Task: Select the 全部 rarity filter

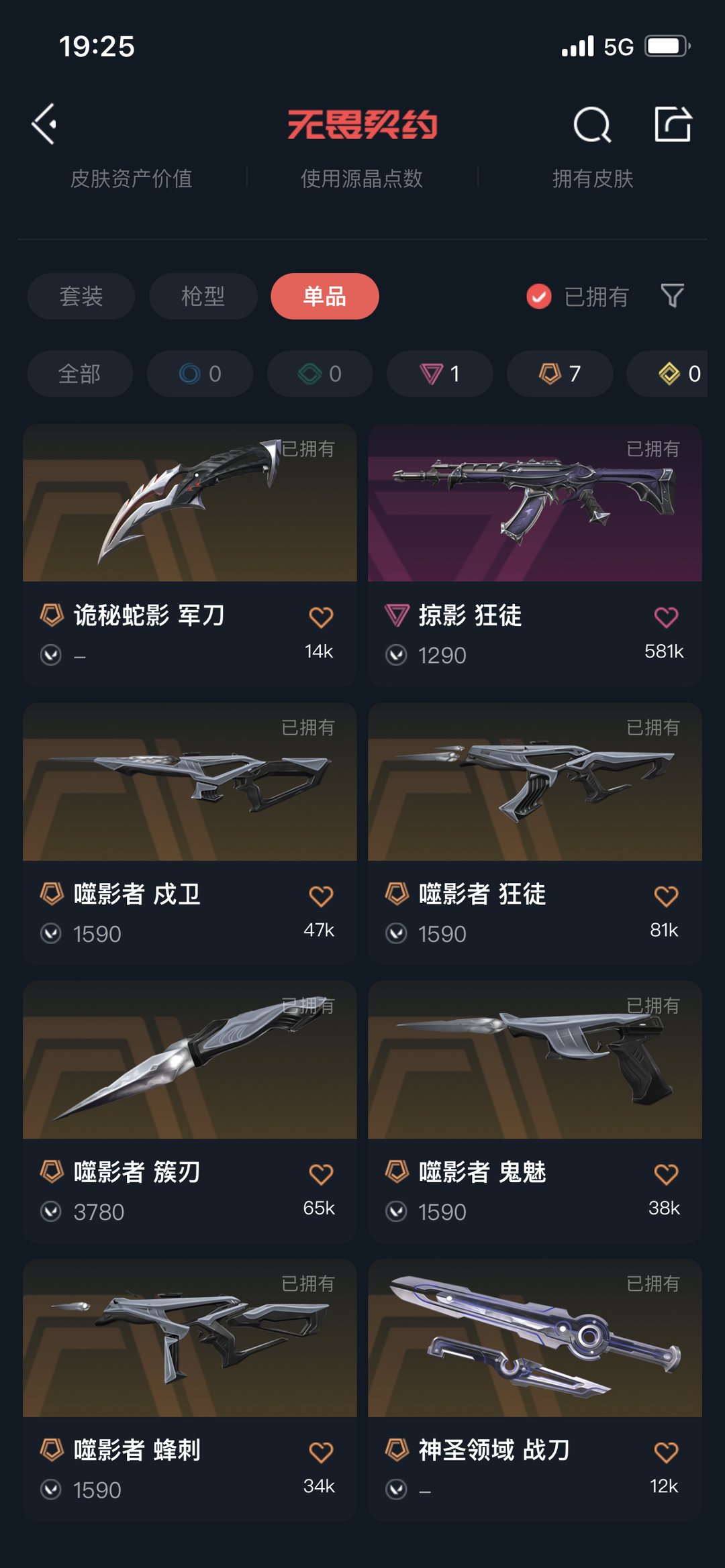Action: point(80,374)
